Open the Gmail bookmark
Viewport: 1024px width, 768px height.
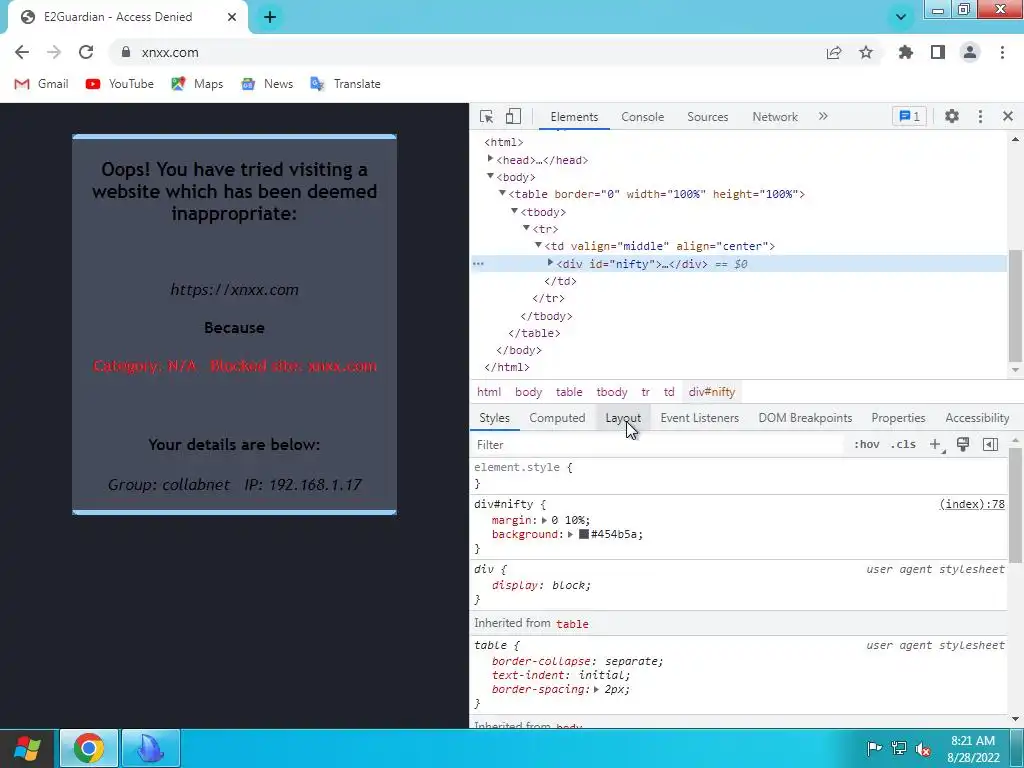[x=41, y=84]
